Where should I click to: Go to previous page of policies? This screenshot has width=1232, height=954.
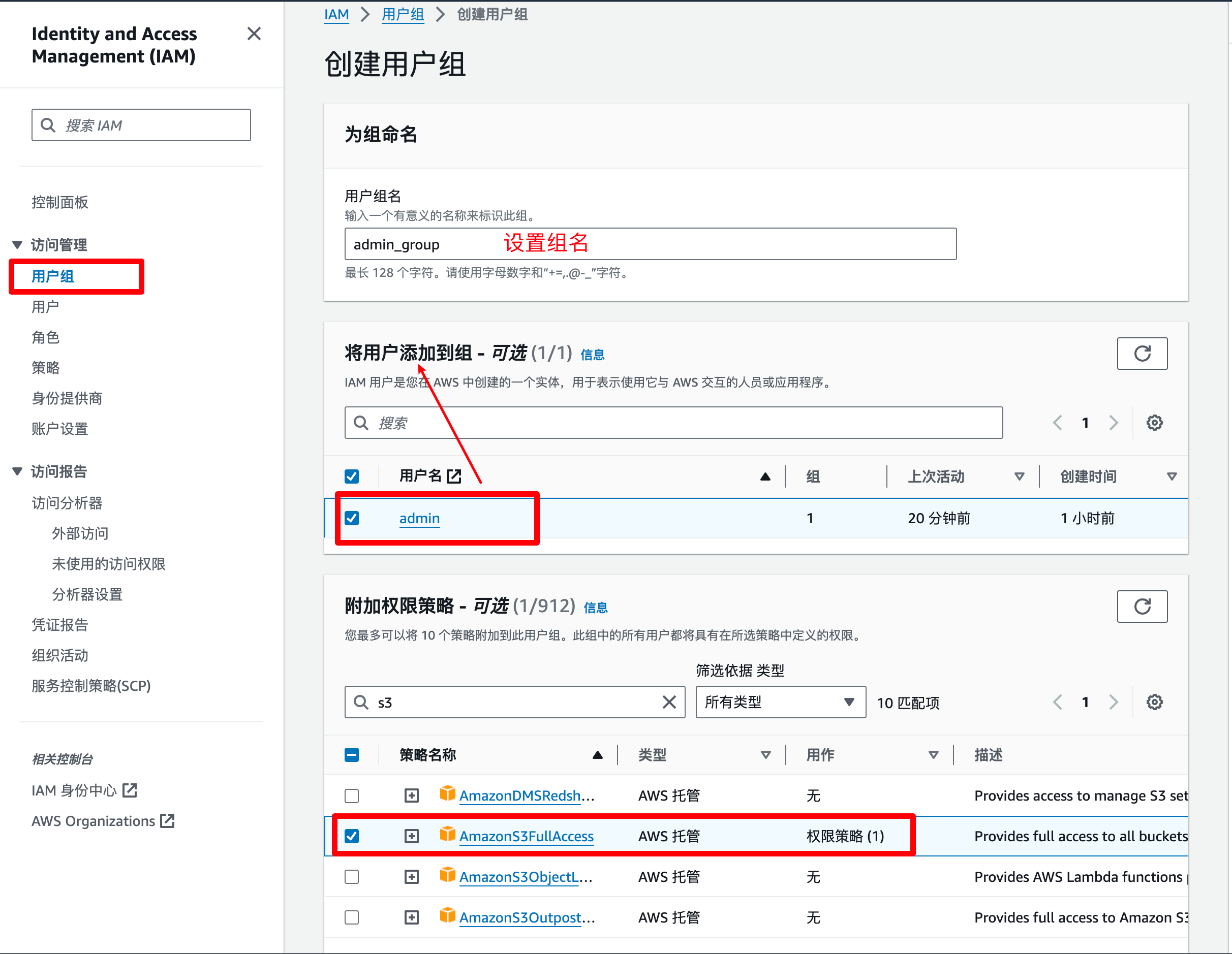tap(1057, 702)
